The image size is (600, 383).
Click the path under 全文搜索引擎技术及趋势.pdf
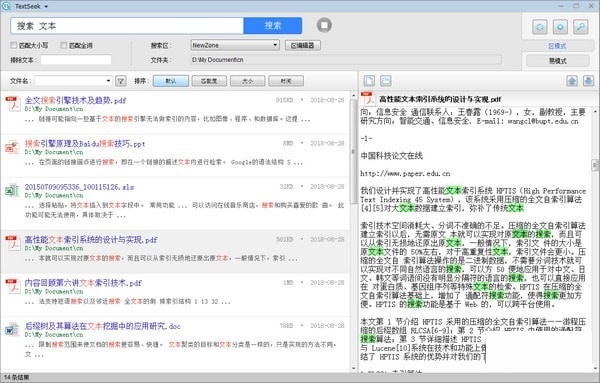click(x=54, y=109)
